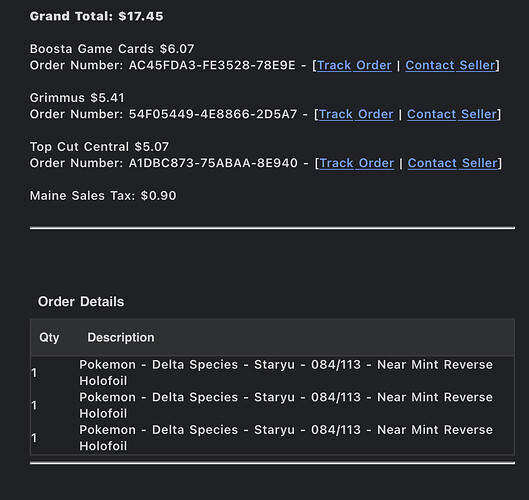Click the Maine Sales Tax amount line

click(103, 196)
